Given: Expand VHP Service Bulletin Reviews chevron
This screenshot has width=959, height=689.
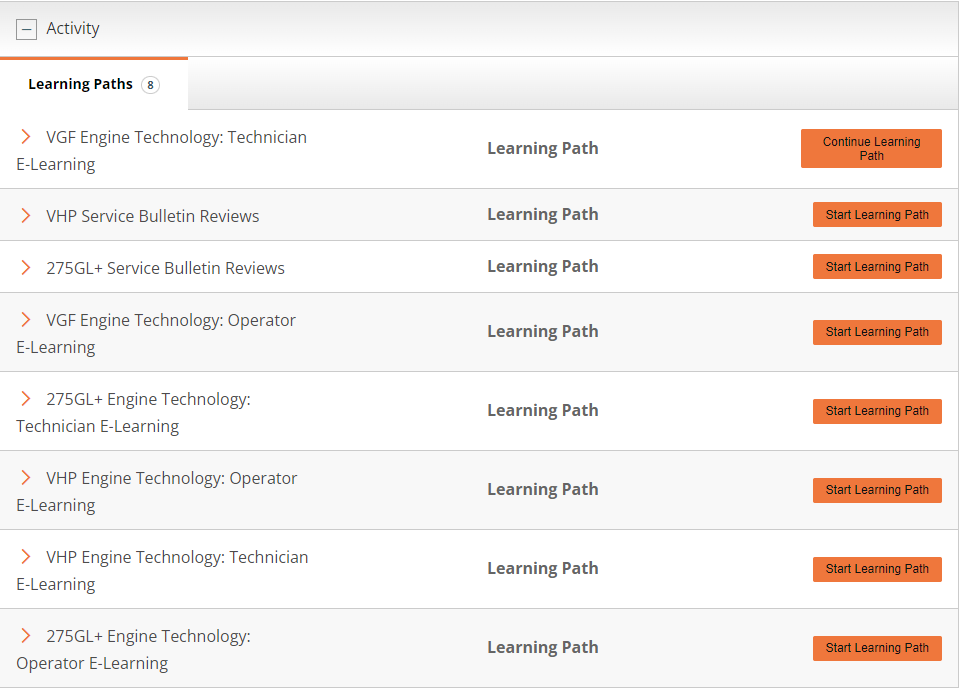Looking at the screenshot, I should (x=26, y=216).
